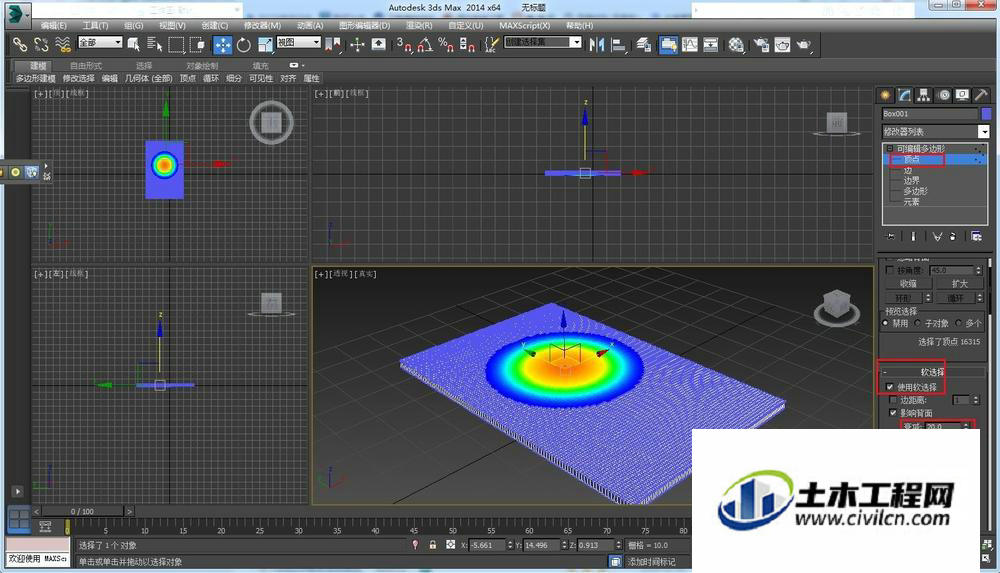Toggle the 影响背面 checkbox
This screenshot has width=1000, height=573.
[893, 413]
